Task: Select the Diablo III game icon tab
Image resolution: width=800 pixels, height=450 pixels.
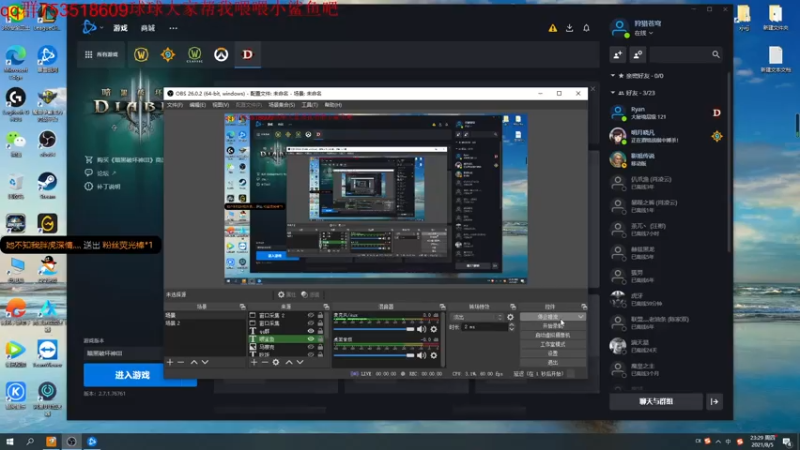Action: 247,55
